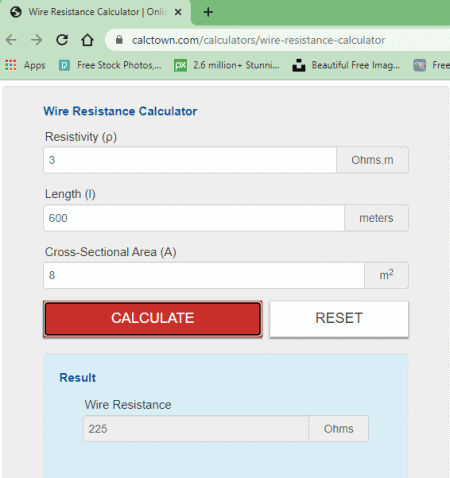Click the Resistivity (ρ) label

(x=81, y=137)
